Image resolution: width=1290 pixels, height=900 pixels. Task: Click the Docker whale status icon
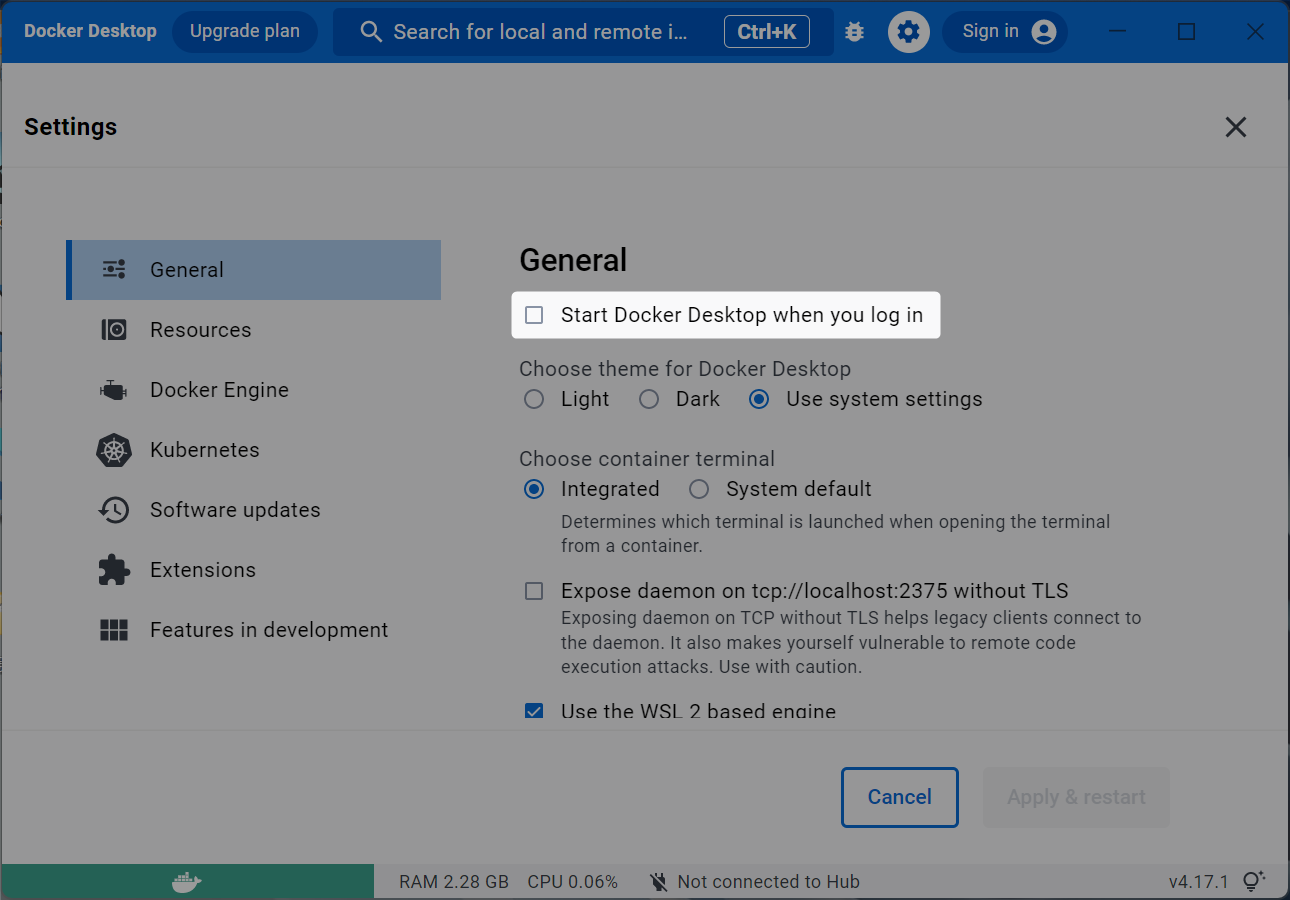tap(187, 882)
